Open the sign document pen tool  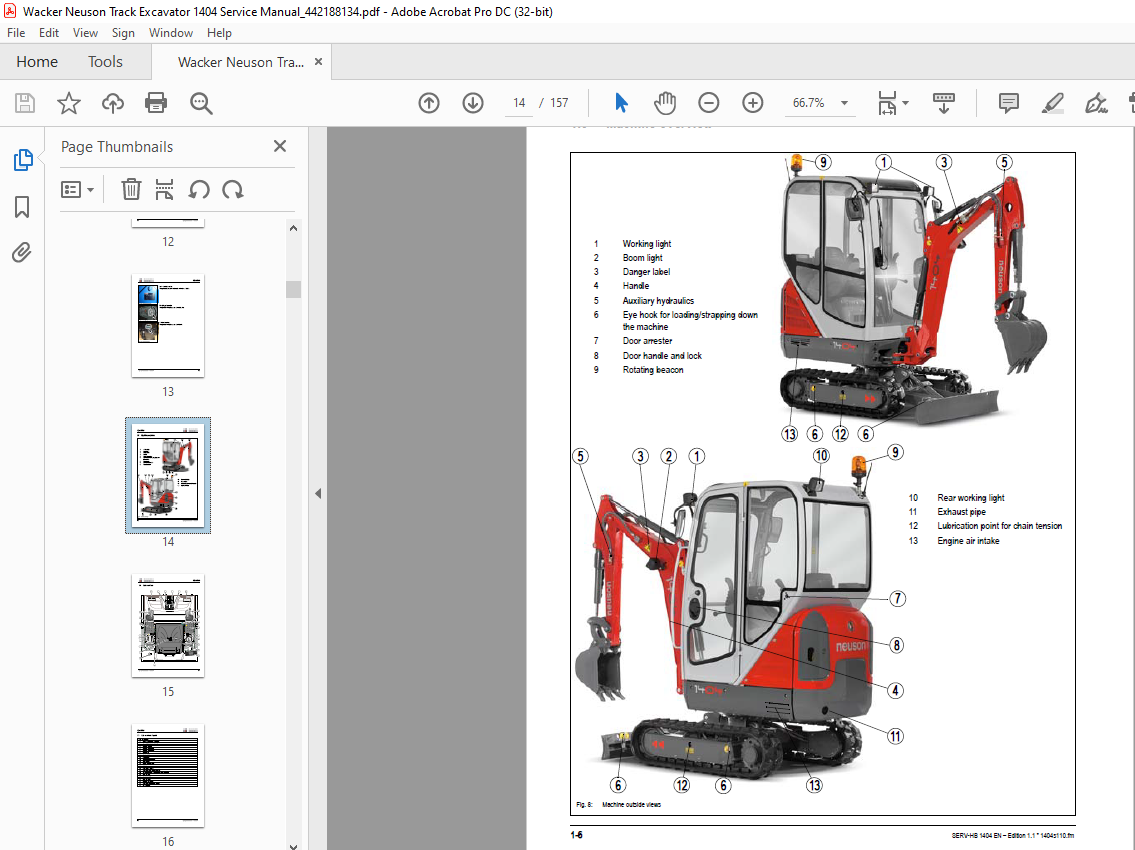pos(1096,103)
